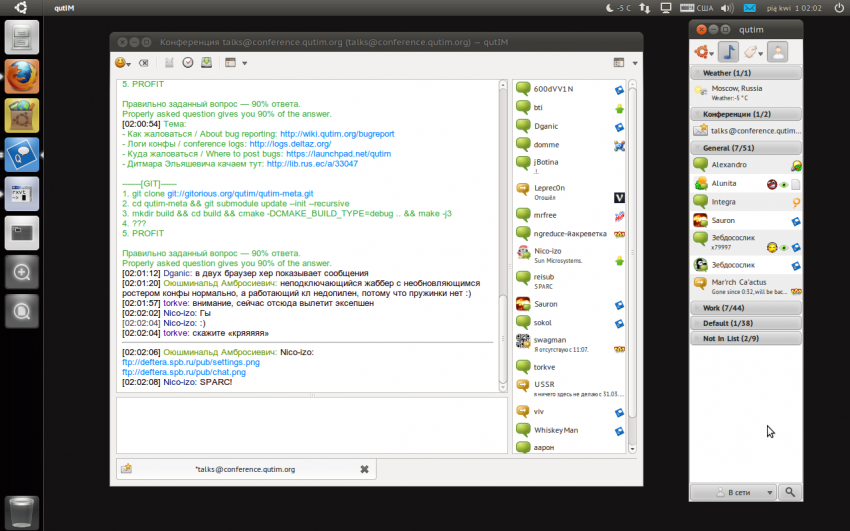
Task: Click the clock history icon in chat toolbar
Action: pyautogui.click(x=188, y=62)
